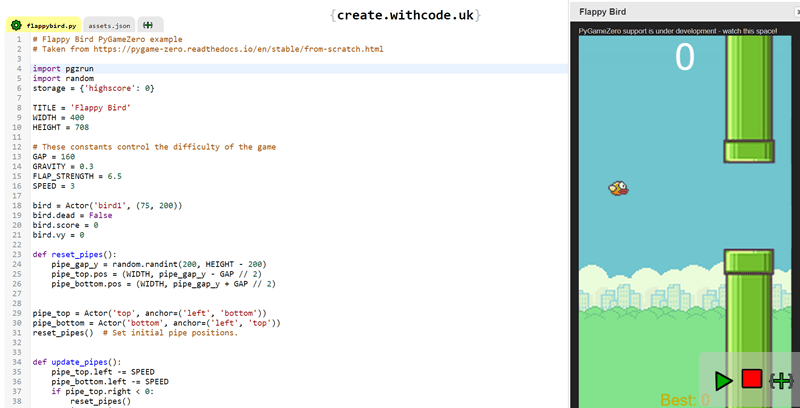The height and width of the screenshot is (408, 800).
Task: Click the 'pipe_top.left -= SPEED' line
Action: [103, 372]
